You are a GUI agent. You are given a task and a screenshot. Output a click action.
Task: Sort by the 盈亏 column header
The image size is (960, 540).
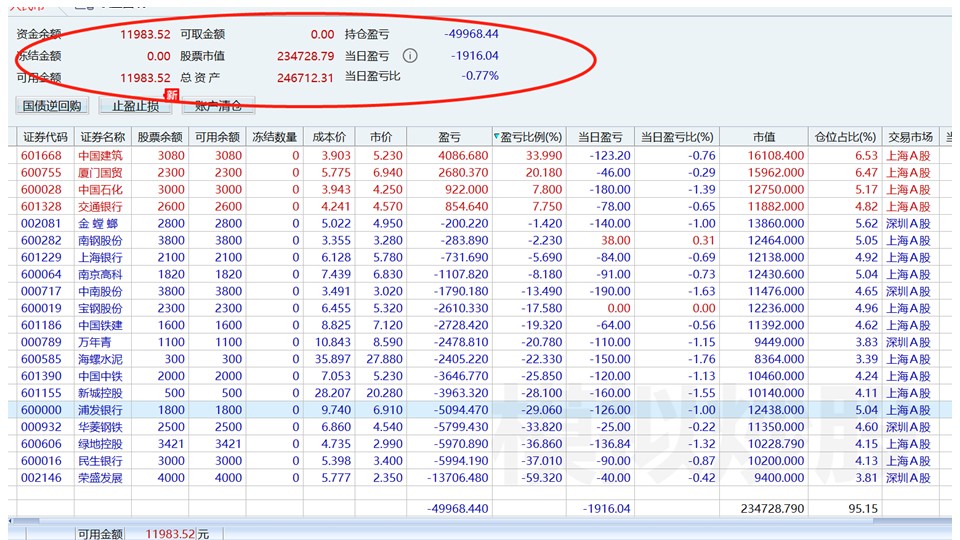click(x=449, y=137)
